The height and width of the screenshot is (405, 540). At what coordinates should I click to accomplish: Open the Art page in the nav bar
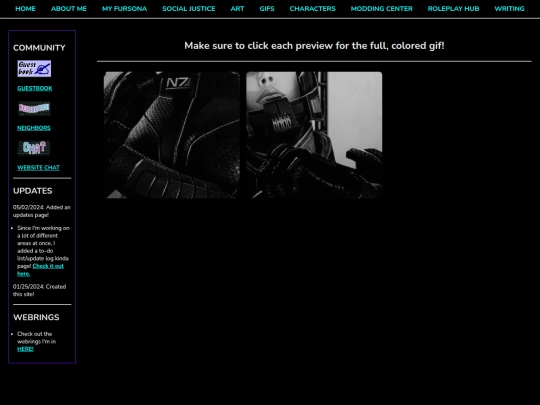(237, 9)
